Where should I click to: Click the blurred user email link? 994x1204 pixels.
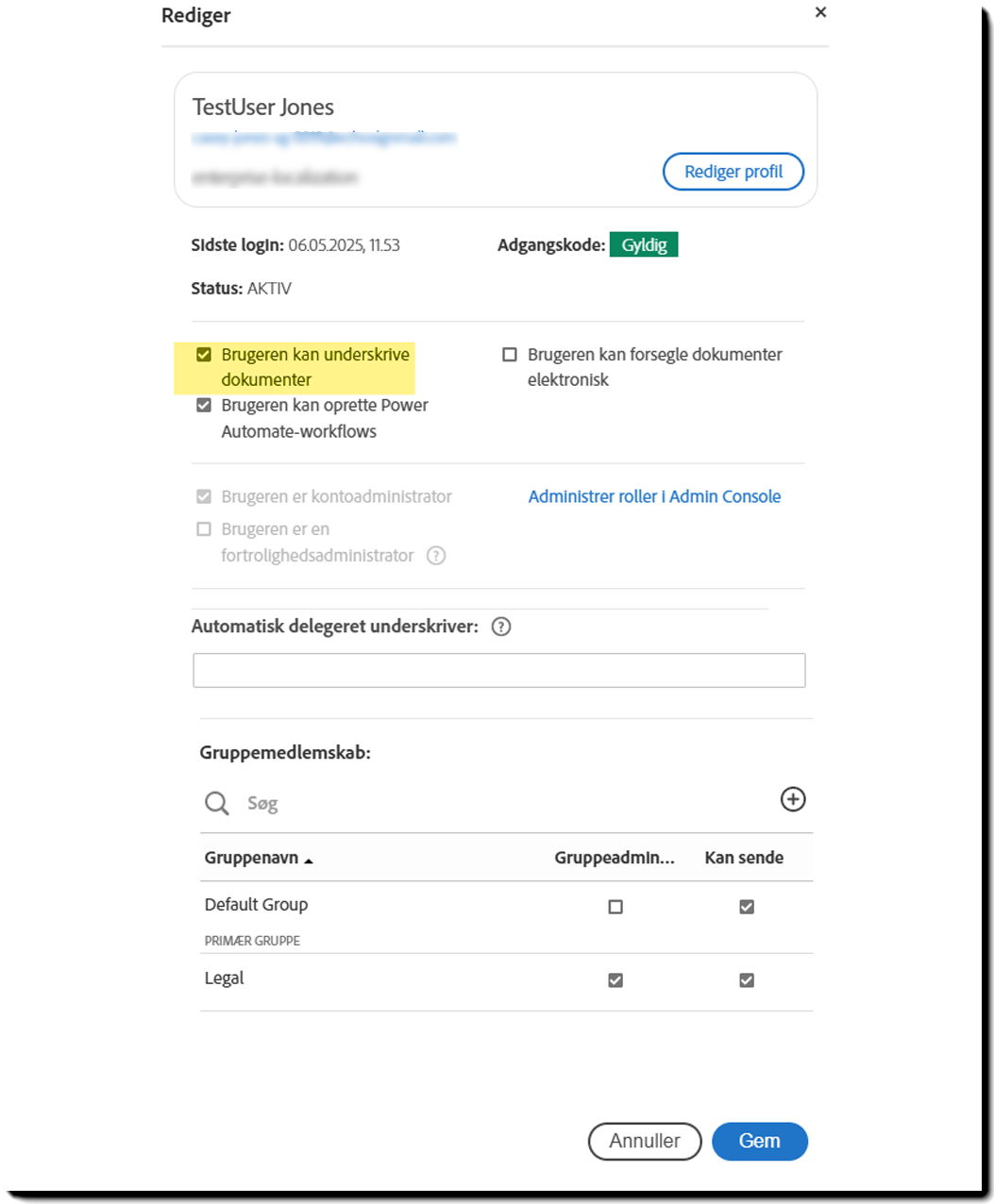(324, 138)
